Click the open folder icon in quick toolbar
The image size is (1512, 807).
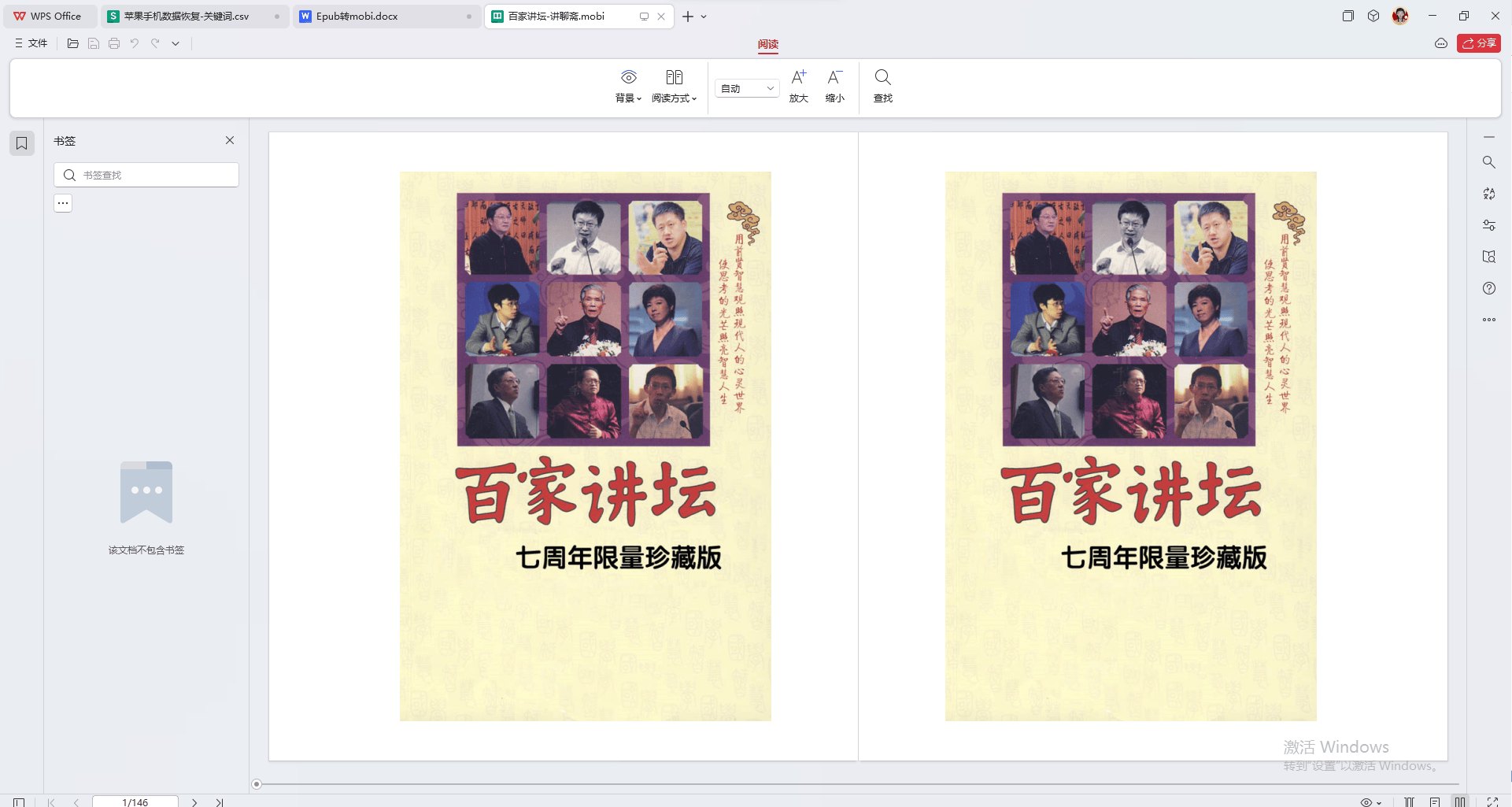tap(73, 43)
